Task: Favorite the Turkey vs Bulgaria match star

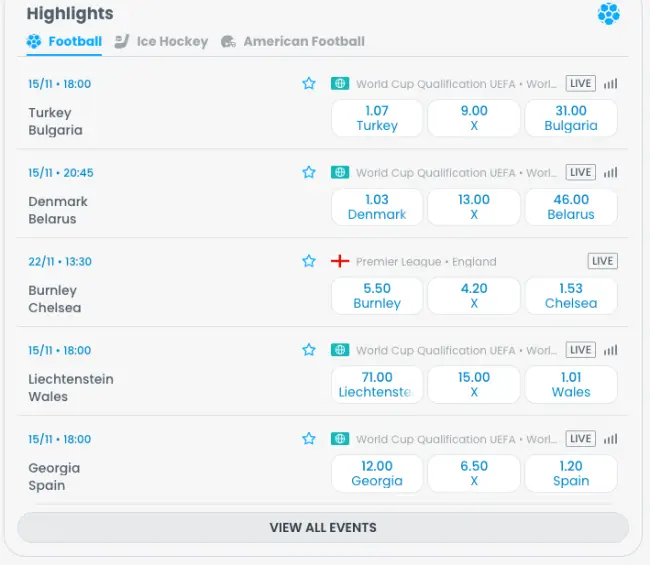Action: (309, 84)
